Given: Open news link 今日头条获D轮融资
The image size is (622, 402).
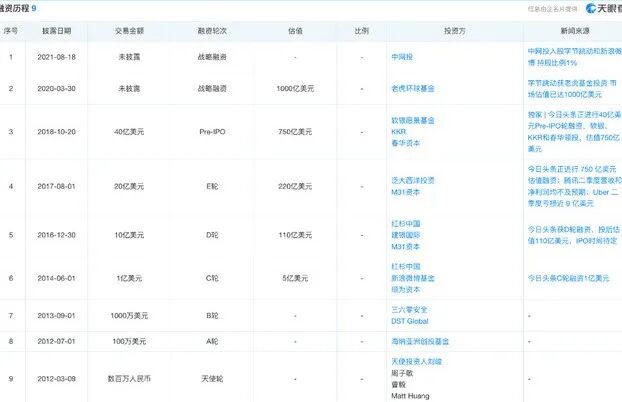Looking at the screenshot, I should tap(574, 235).
